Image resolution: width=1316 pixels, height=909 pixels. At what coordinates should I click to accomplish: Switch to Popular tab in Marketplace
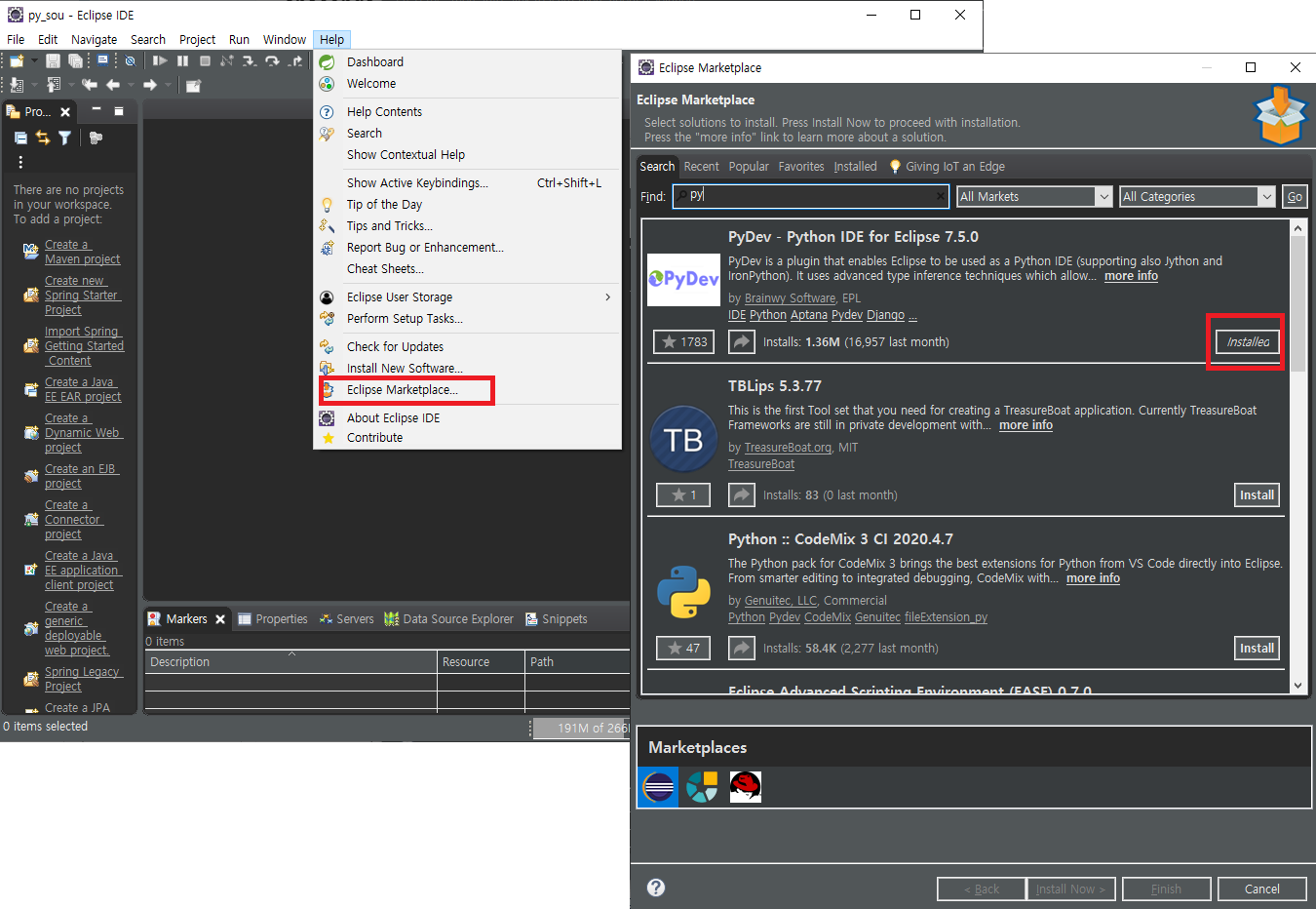(749, 167)
